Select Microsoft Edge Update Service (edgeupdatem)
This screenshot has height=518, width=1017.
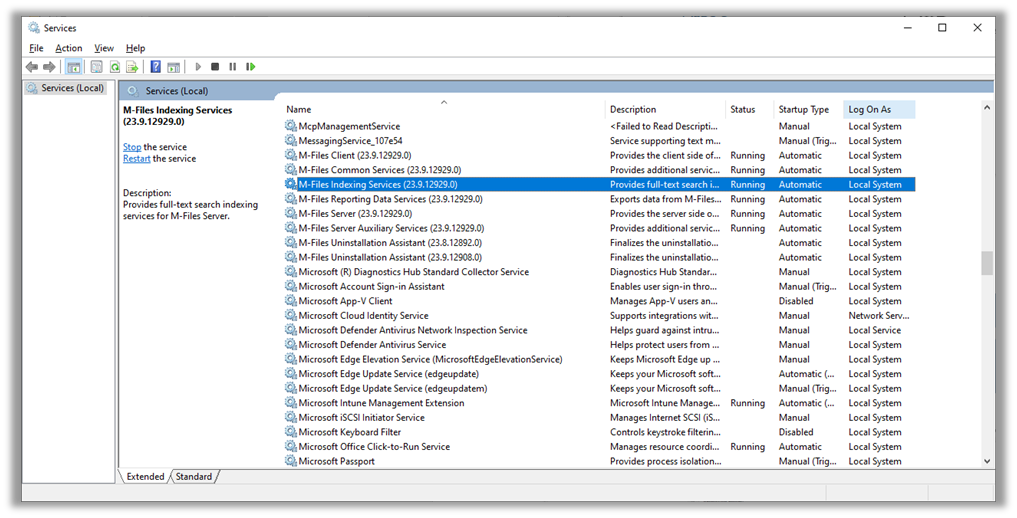tap(599, 388)
